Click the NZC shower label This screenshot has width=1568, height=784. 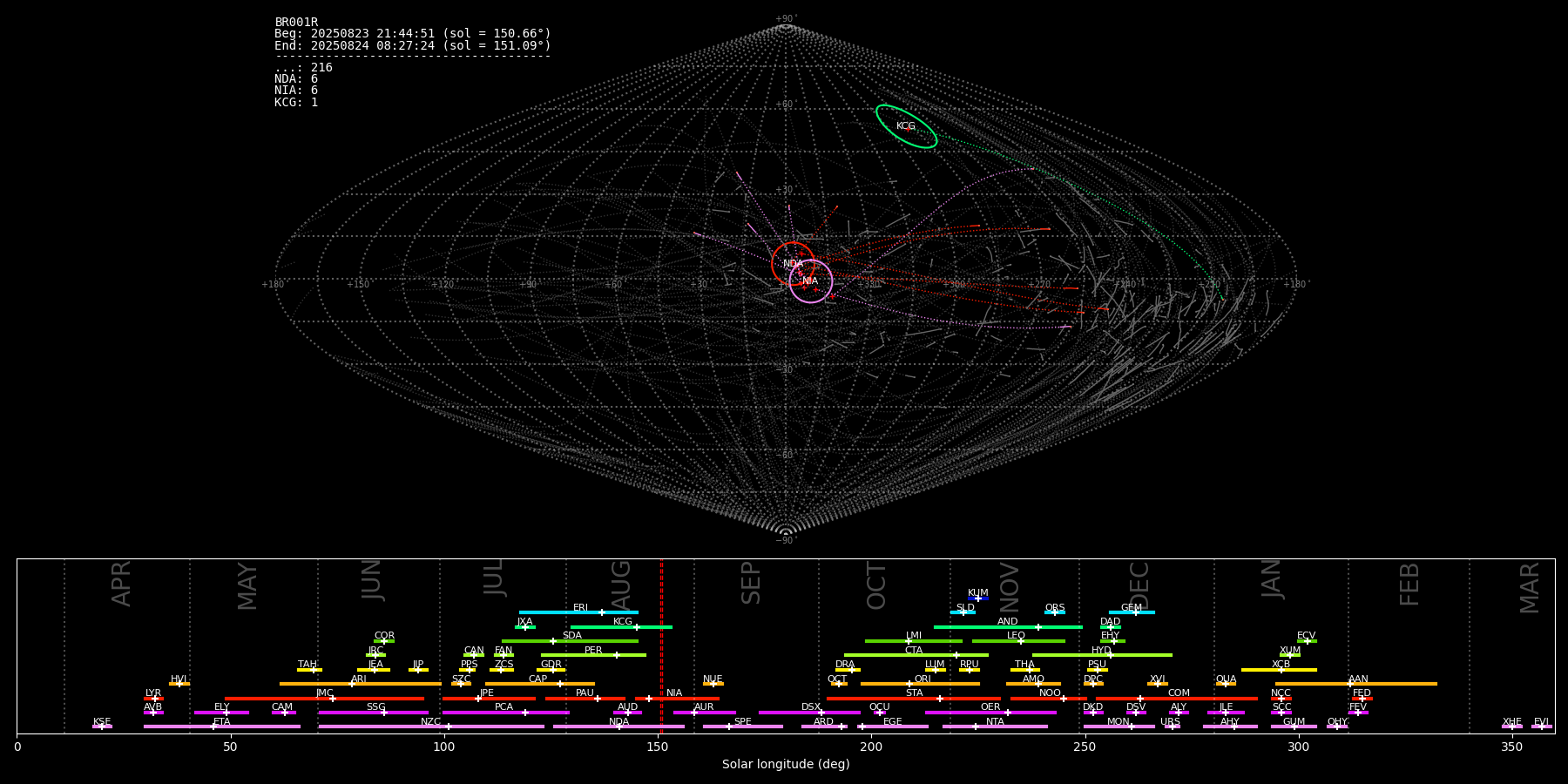point(431,722)
